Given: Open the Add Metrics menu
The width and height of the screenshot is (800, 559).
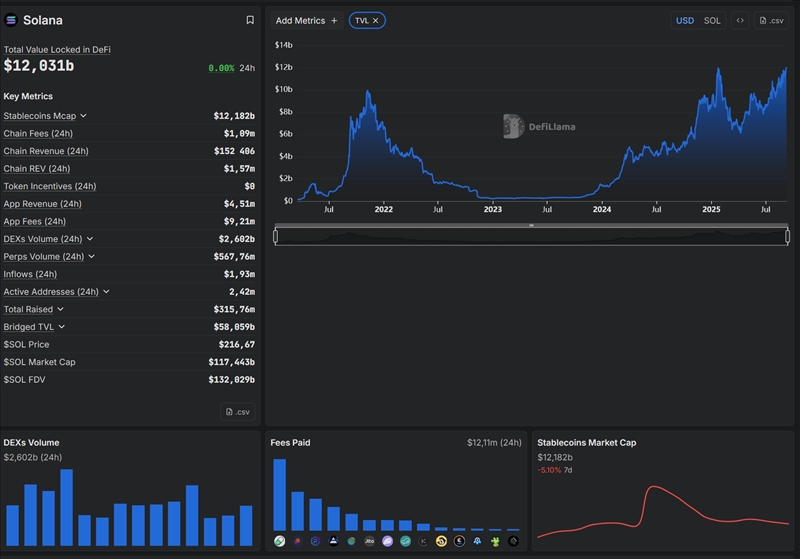Looking at the screenshot, I should [x=306, y=20].
